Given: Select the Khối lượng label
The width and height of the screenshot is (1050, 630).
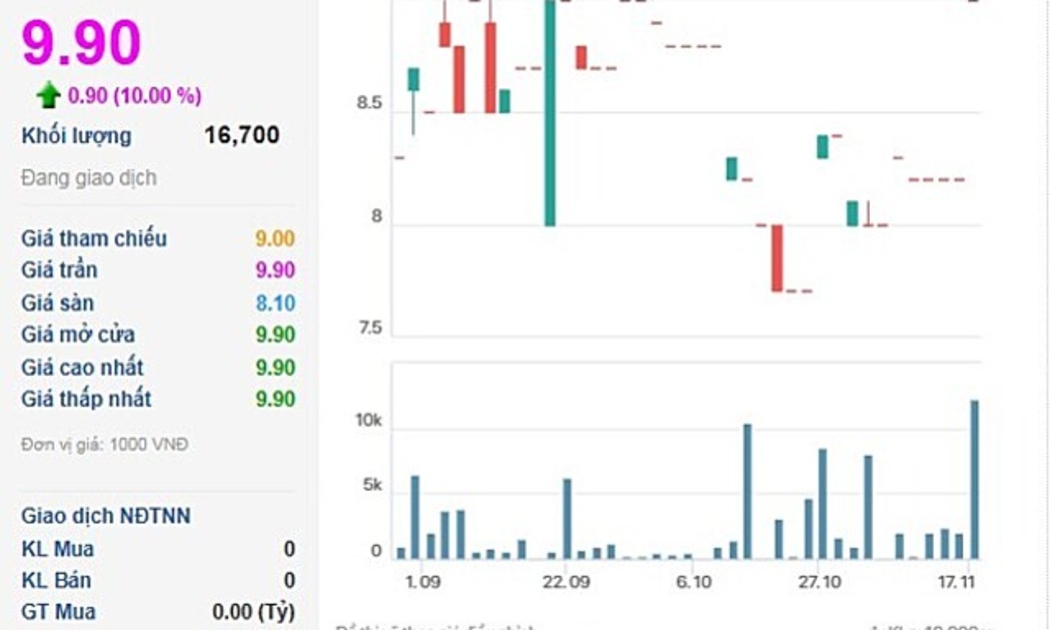Looking at the screenshot, I should pos(76,136).
